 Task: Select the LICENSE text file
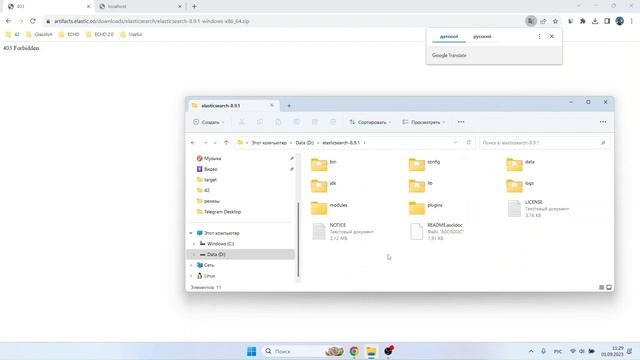click(538, 208)
